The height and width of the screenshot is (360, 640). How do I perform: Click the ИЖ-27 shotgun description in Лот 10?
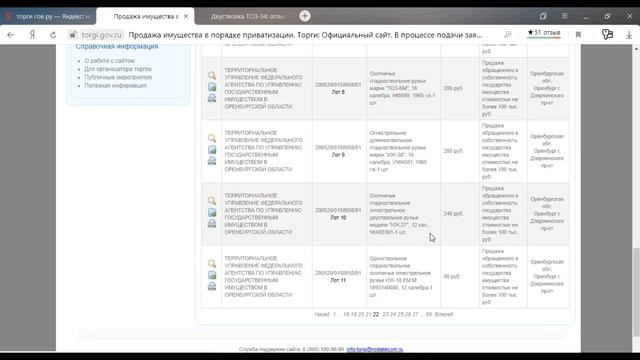(400, 214)
